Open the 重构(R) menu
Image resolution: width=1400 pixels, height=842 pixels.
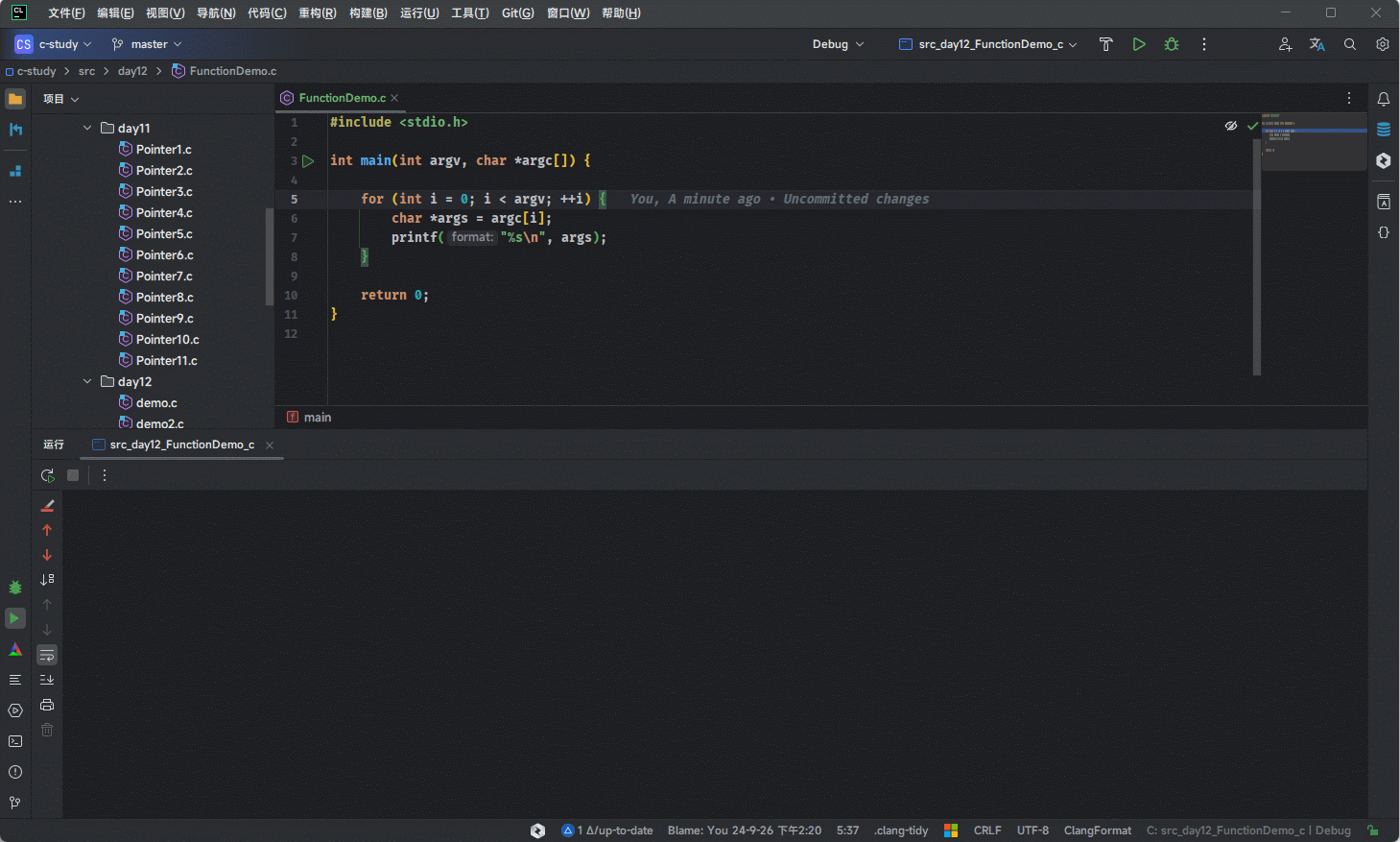tap(317, 13)
